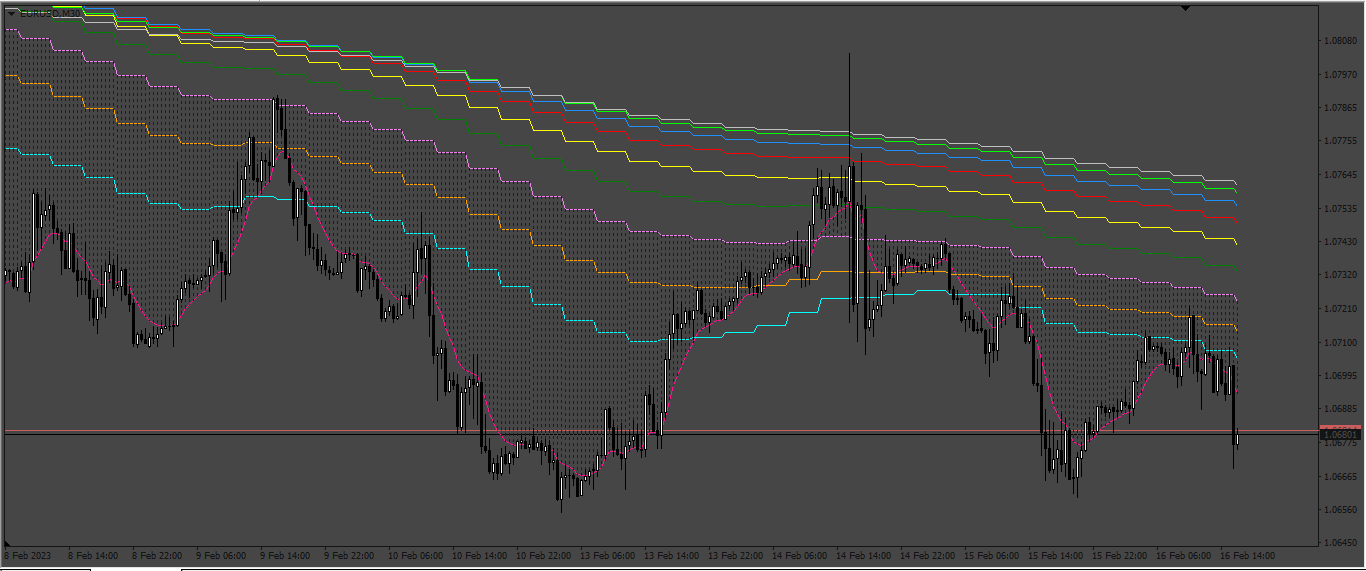Click the 9 Feb 22:00 time label

click(x=350, y=554)
